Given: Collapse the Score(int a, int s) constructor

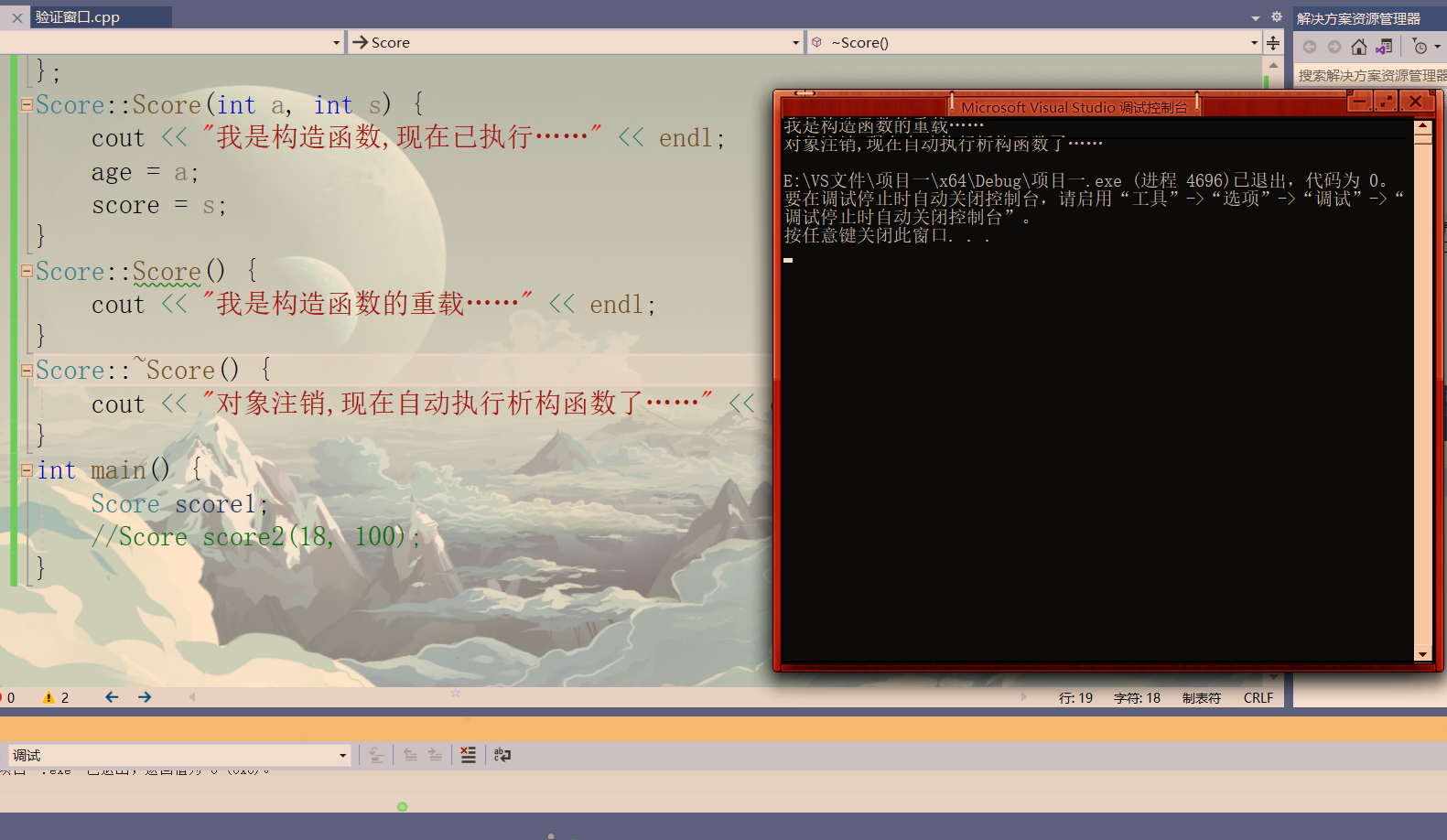Looking at the screenshot, I should click(27, 104).
